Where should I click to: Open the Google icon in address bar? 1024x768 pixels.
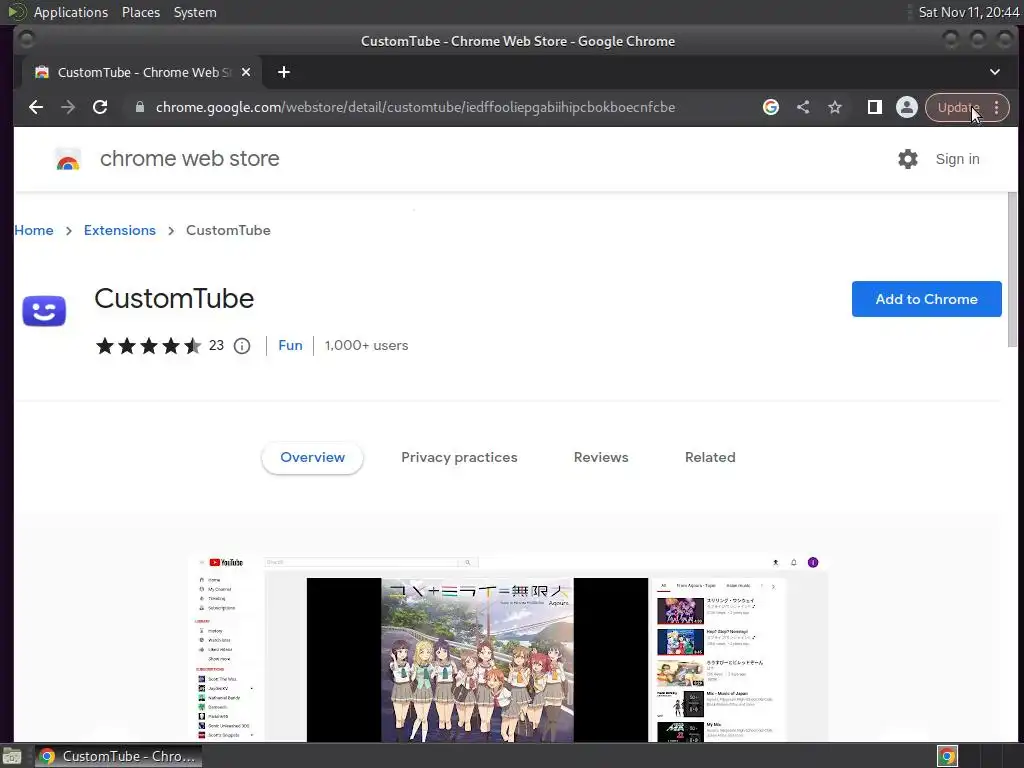771,107
